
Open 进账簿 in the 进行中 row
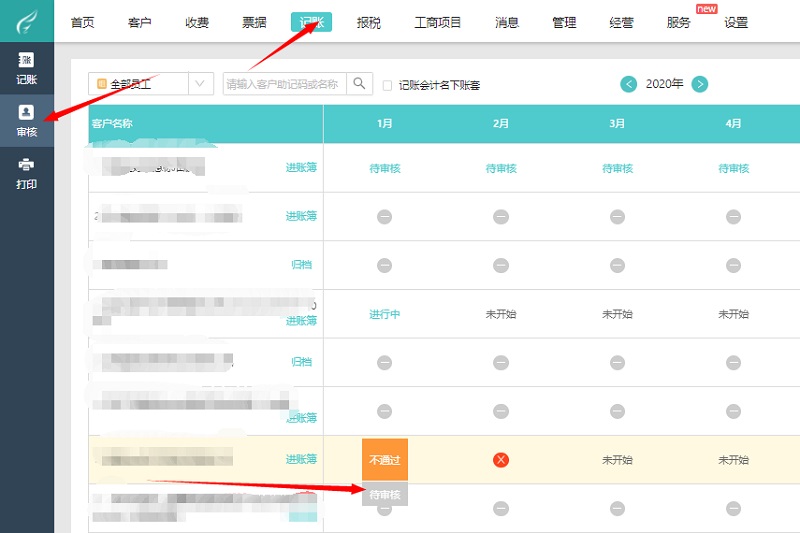pos(301,320)
